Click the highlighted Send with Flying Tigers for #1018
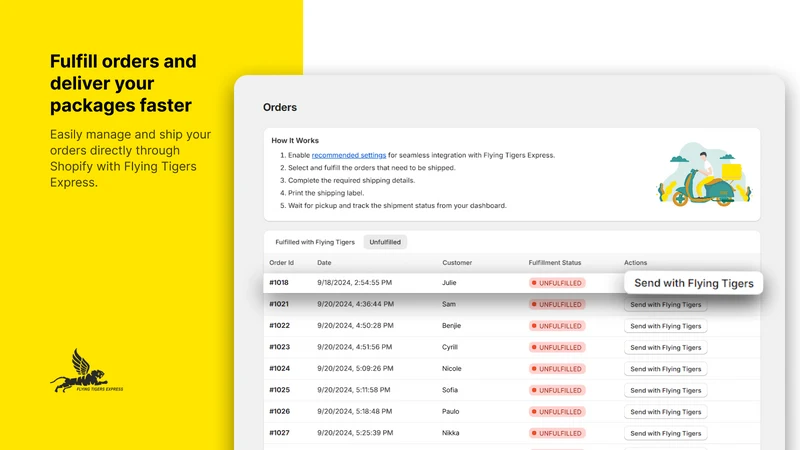This screenshot has width=800, height=450. click(693, 283)
